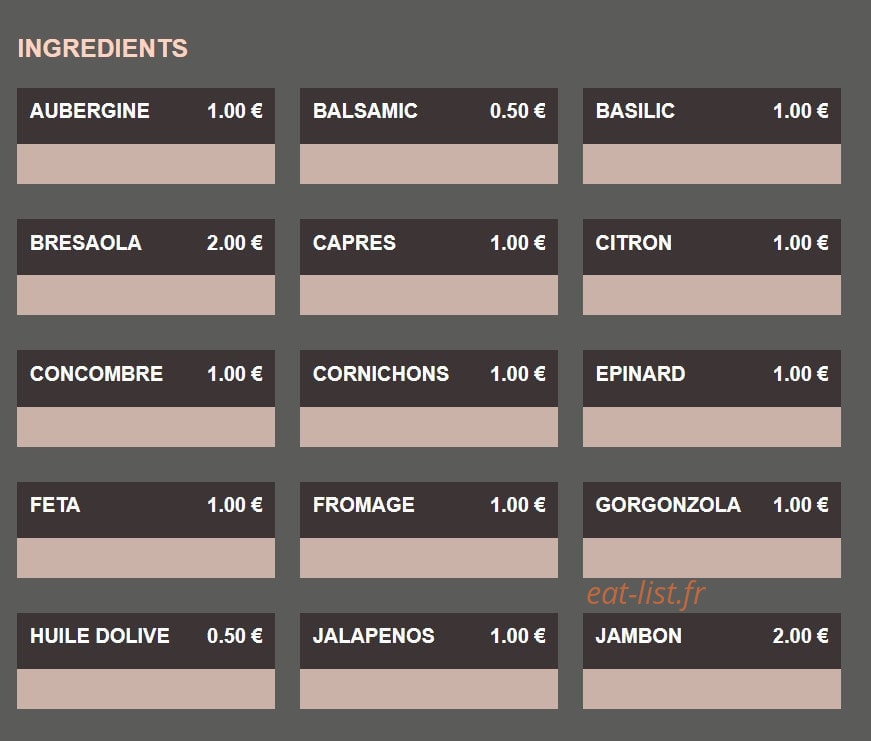The height and width of the screenshot is (741, 871).
Task: Click the CITRON price 1.00 €
Action: pyautogui.click(x=800, y=243)
